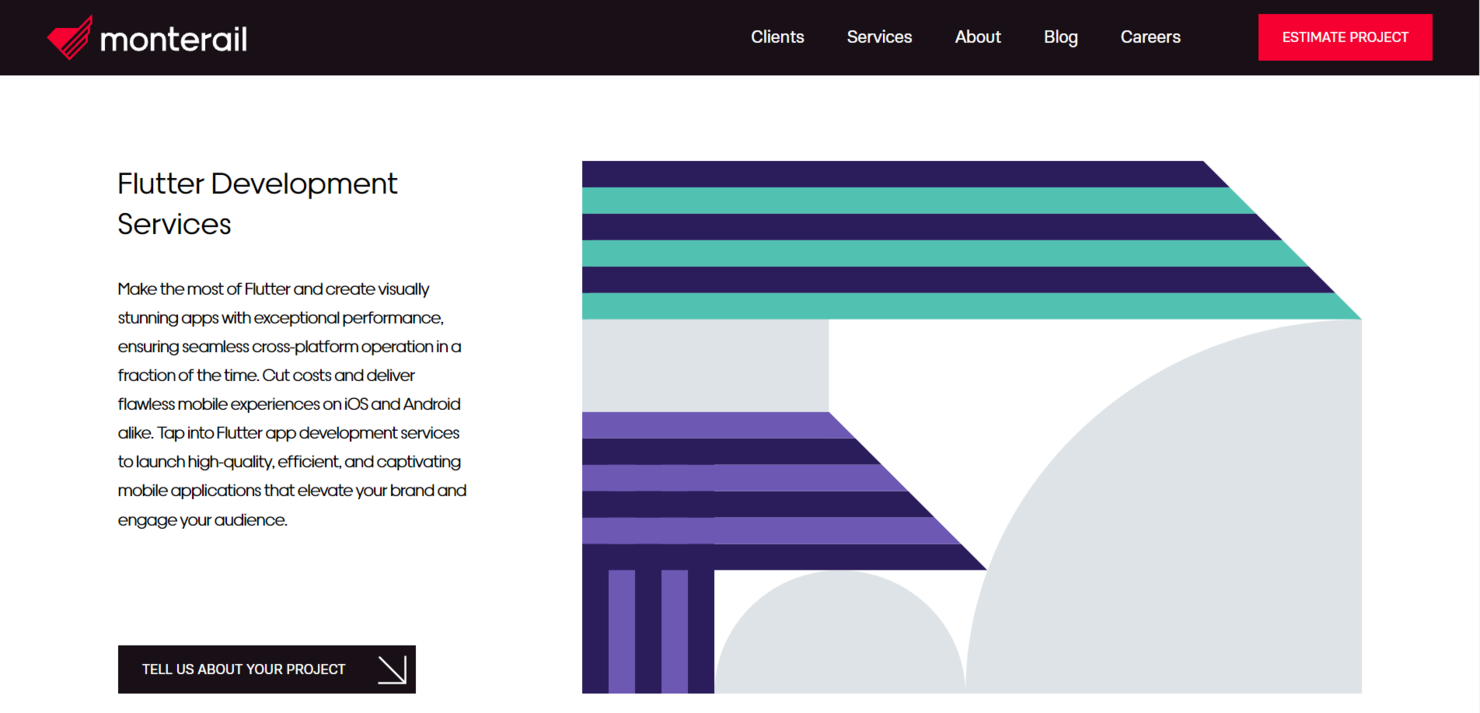
Task: Click the diagonal arrow icon in the button
Action: coord(392,669)
